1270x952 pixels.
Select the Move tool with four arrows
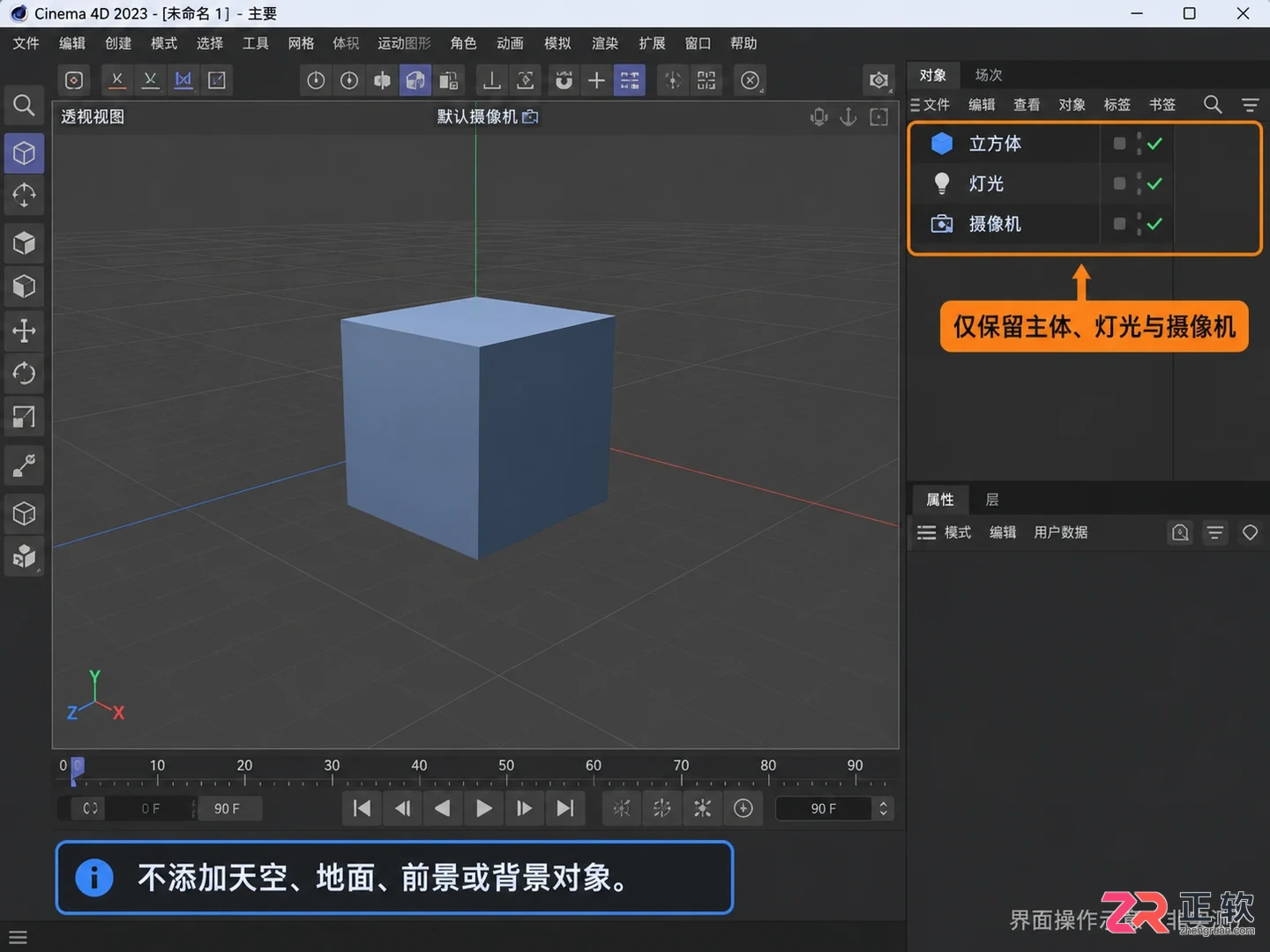click(24, 331)
